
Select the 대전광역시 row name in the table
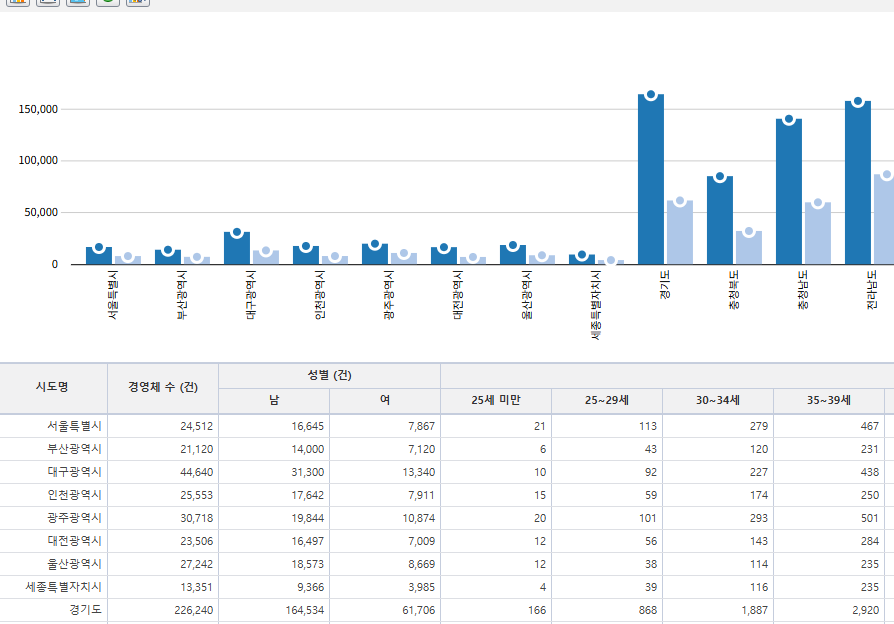[74, 541]
